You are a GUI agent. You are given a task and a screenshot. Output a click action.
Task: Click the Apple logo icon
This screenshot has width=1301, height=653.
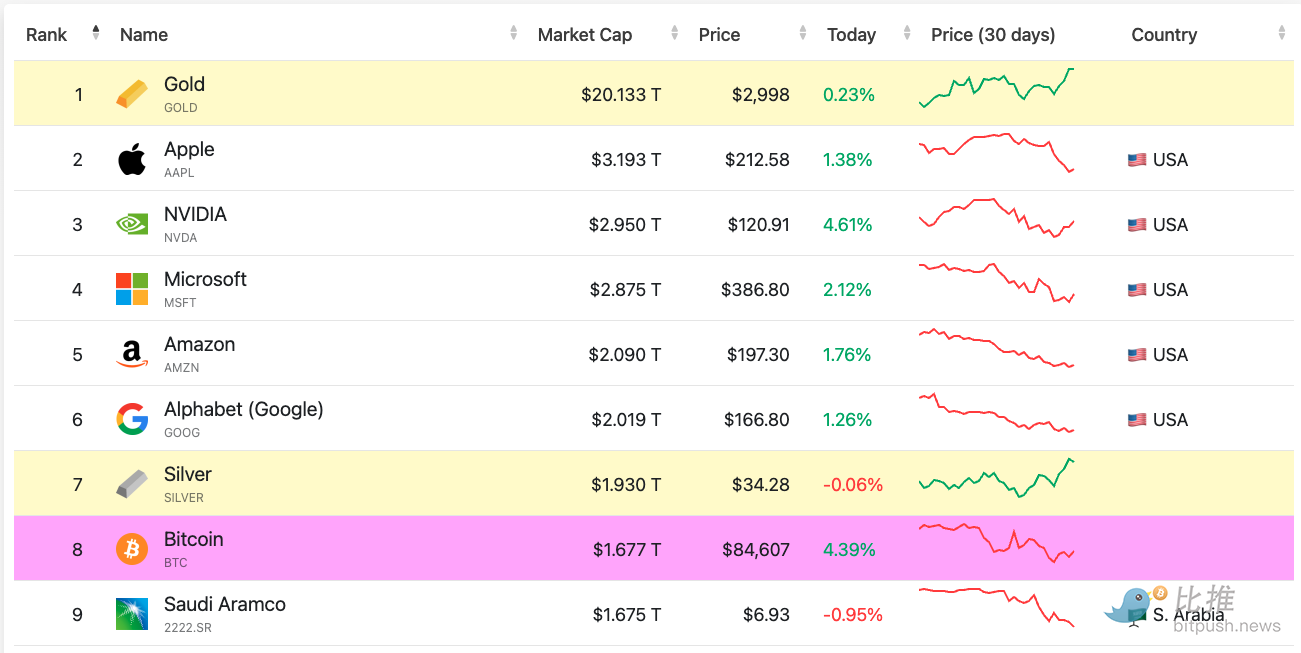132,160
